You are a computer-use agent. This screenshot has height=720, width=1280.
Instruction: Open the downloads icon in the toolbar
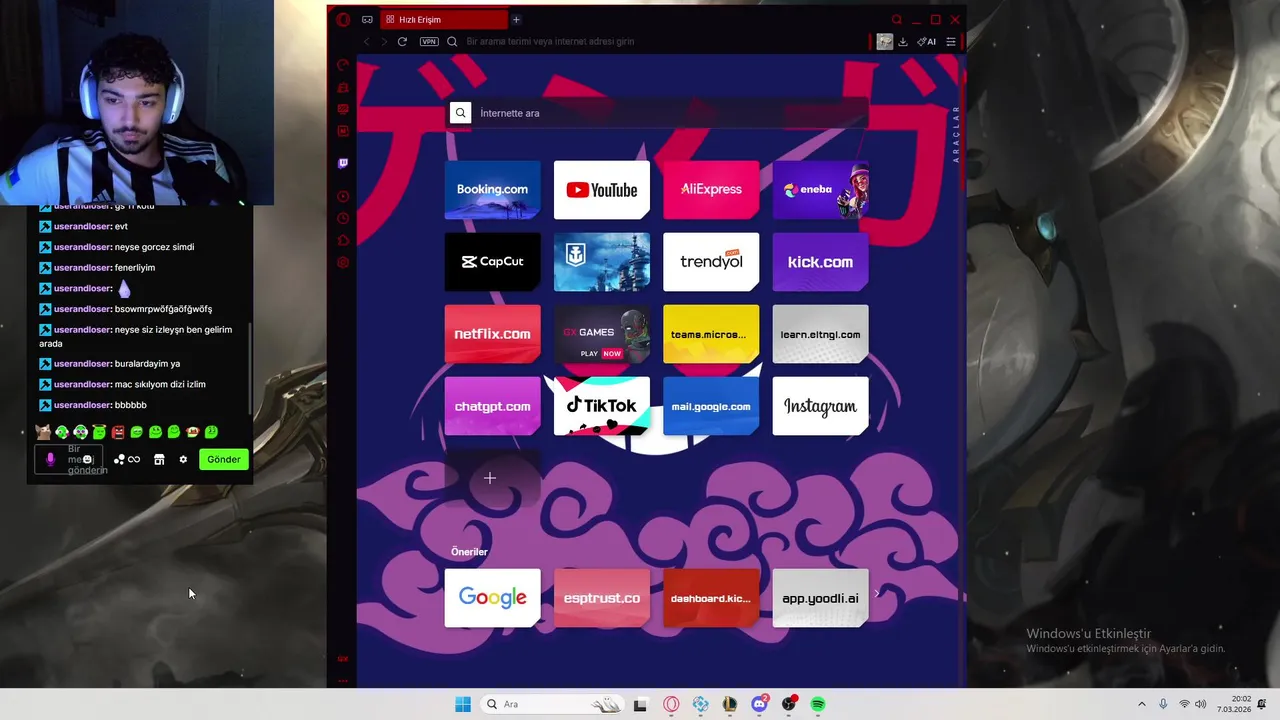[x=902, y=41]
